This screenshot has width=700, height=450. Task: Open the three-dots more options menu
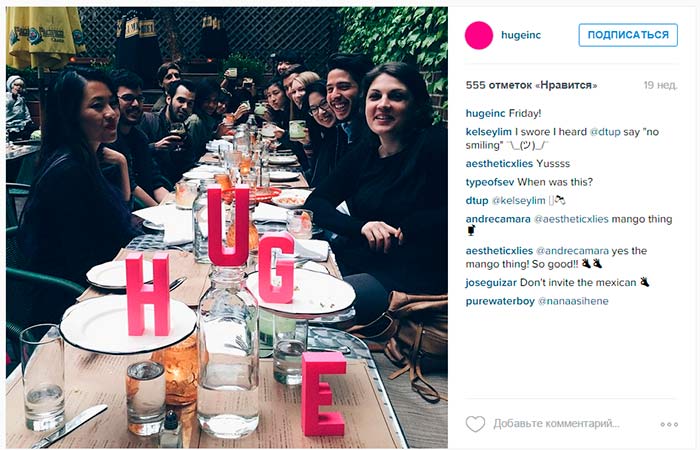[x=669, y=424]
